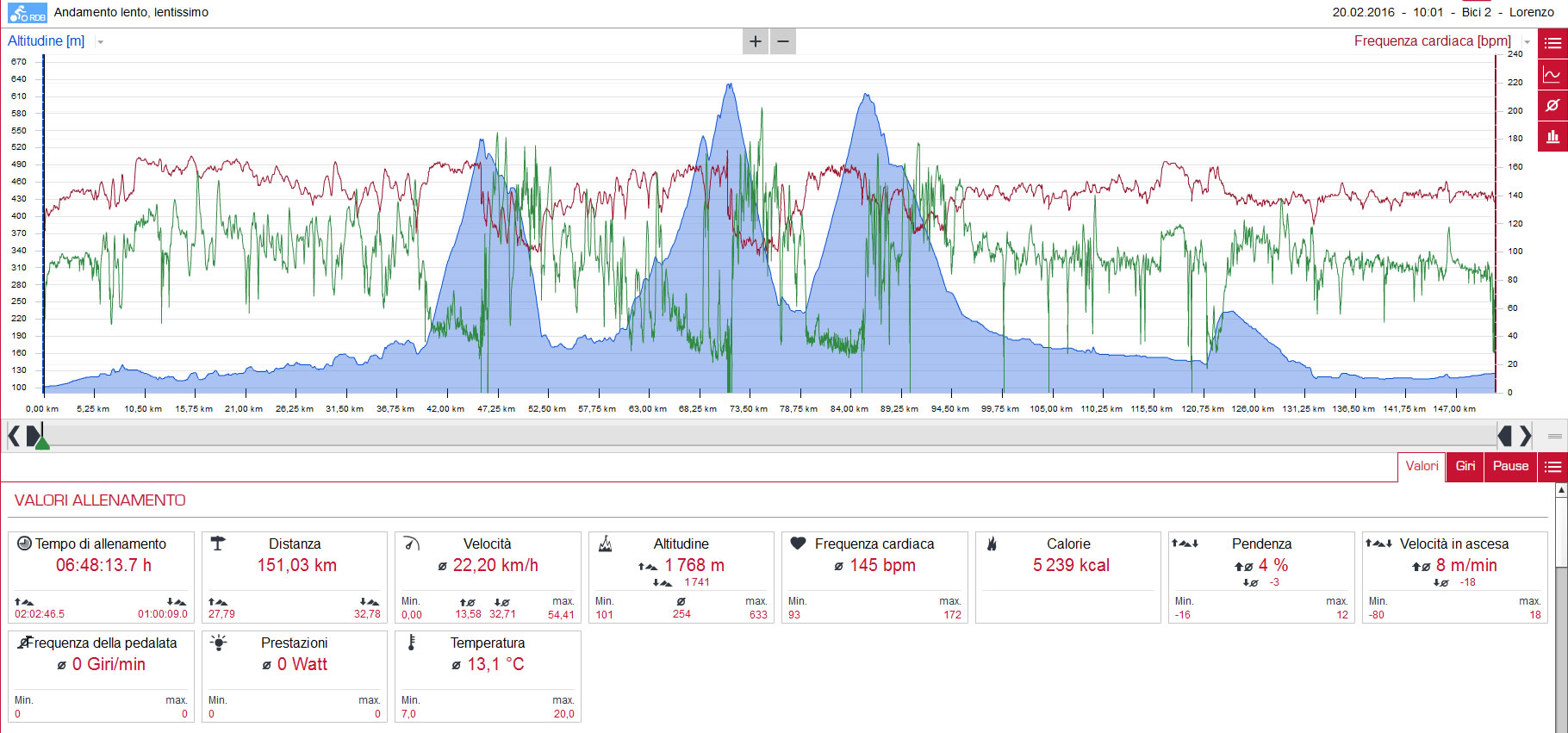Click the date 20.02.2016 in the header
This screenshot has width=1568, height=733.
[1363, 12]
